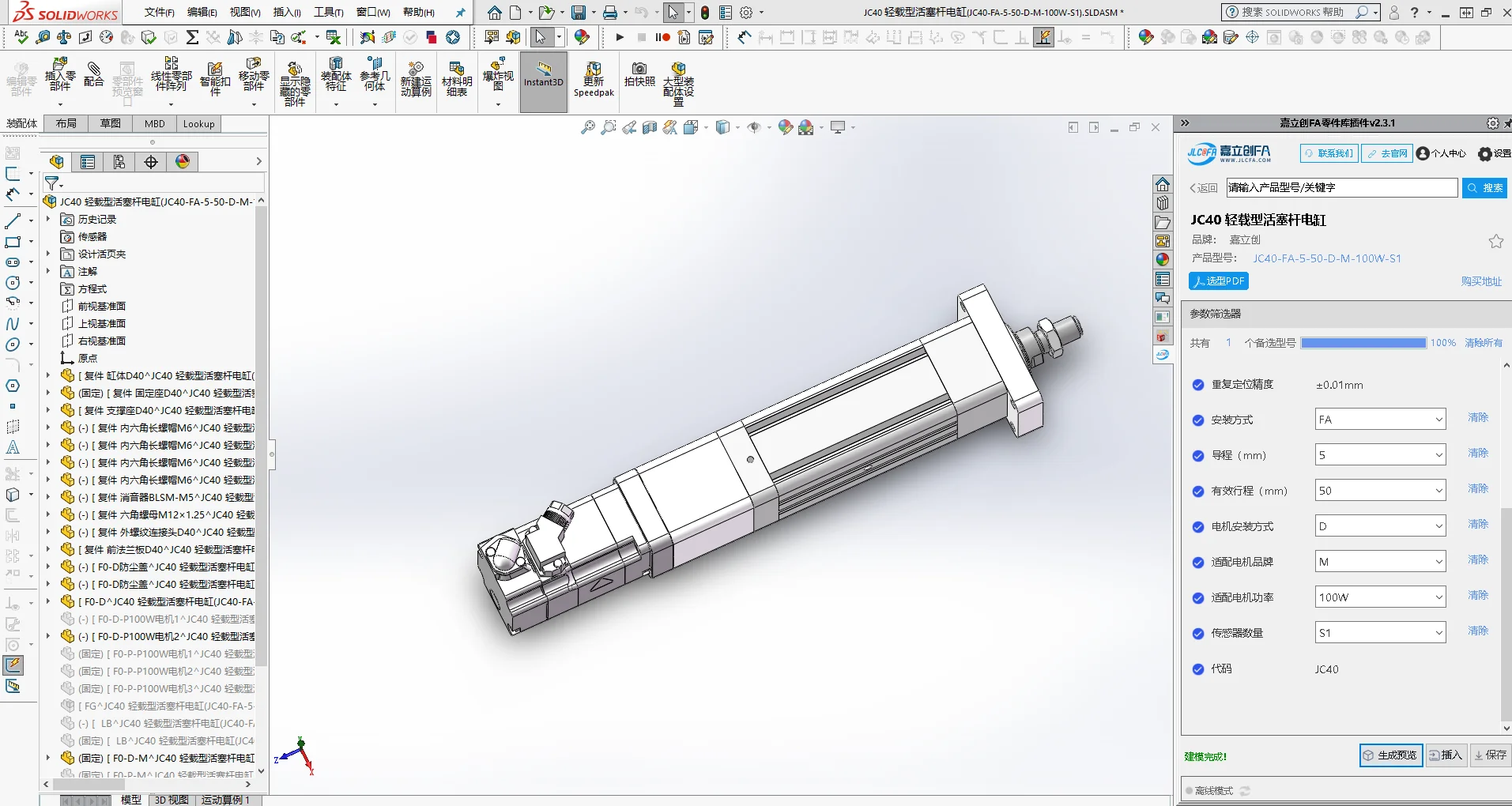Open the 插入(I) menu
1512x806 pixels.
click(x=287, y=13)
